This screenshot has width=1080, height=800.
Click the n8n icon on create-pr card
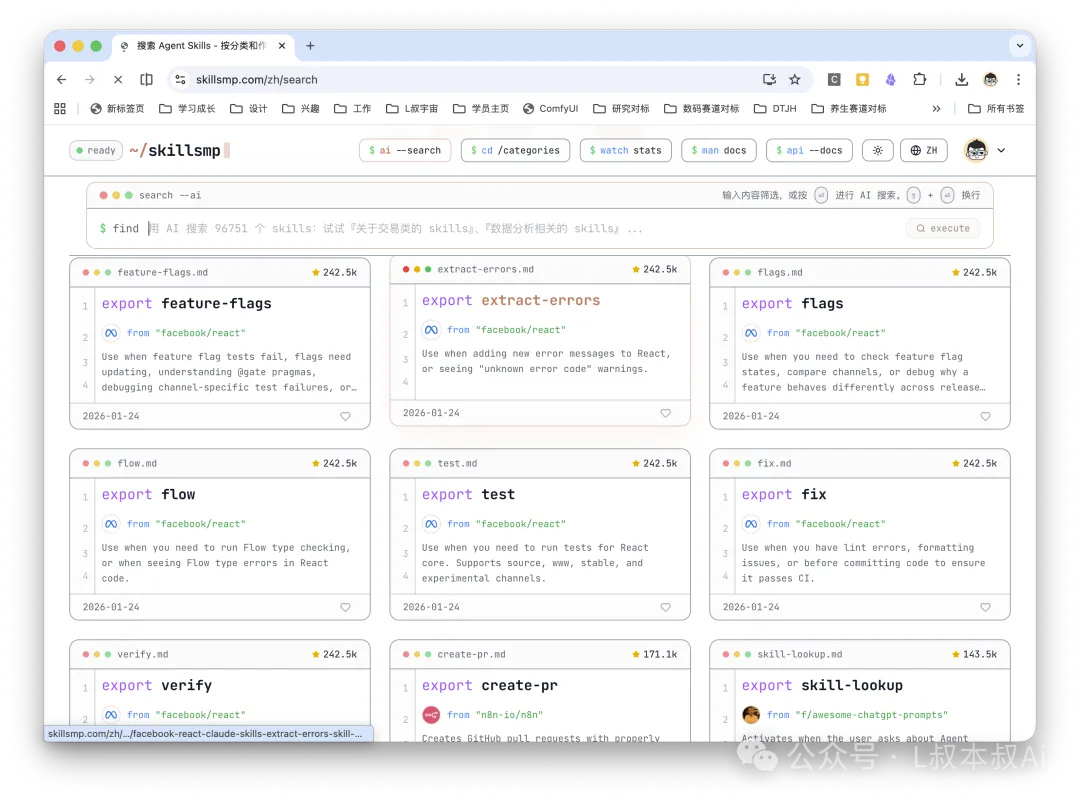click(431, 715)
